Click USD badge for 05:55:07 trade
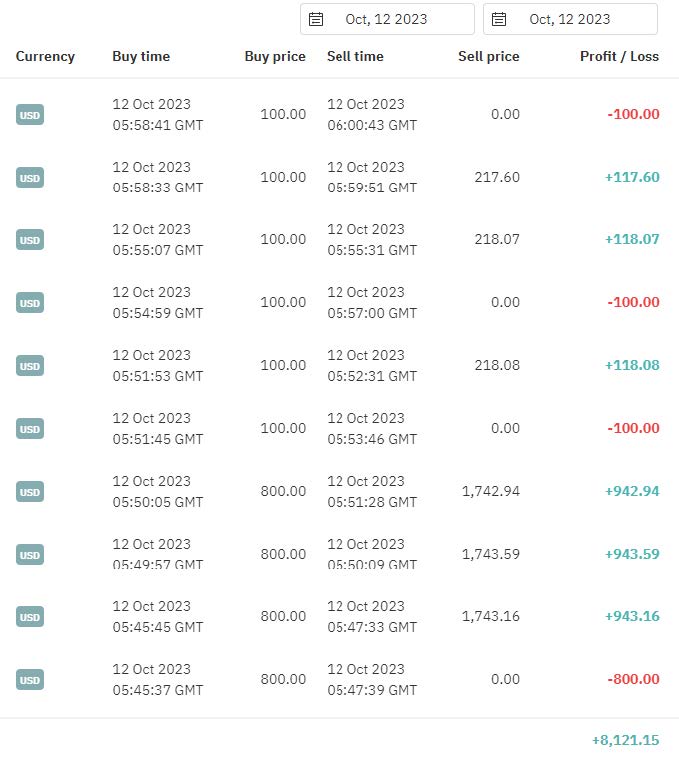Viewport: 679px width, 759px height. pyautogui.click(x=30, y=240)
